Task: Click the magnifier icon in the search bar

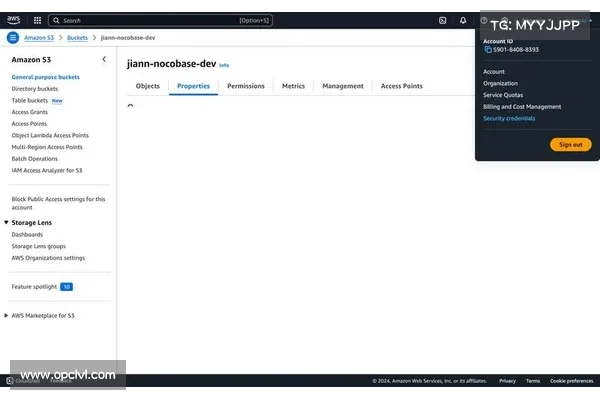Action: 56,20
